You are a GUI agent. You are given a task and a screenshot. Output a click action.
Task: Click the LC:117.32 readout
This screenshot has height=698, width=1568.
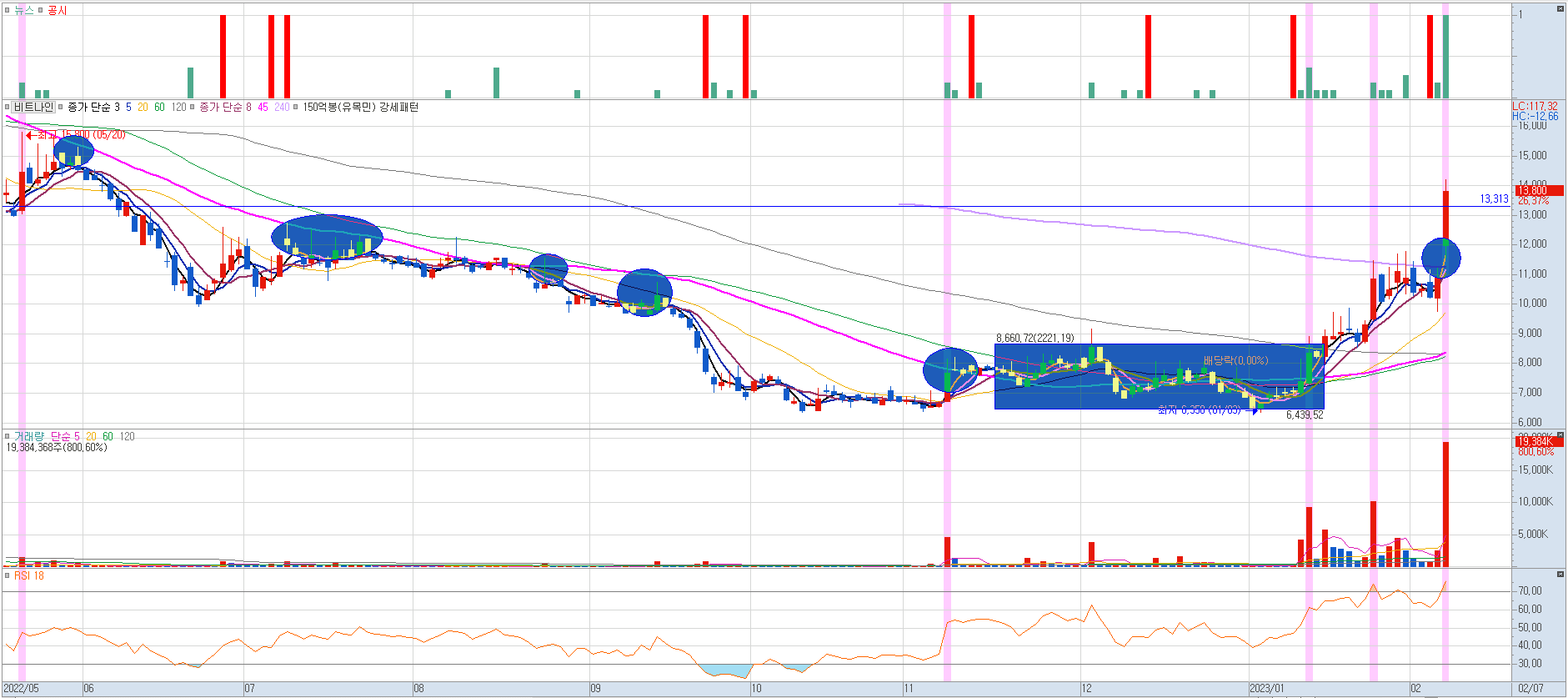[x=1535, y=106]
